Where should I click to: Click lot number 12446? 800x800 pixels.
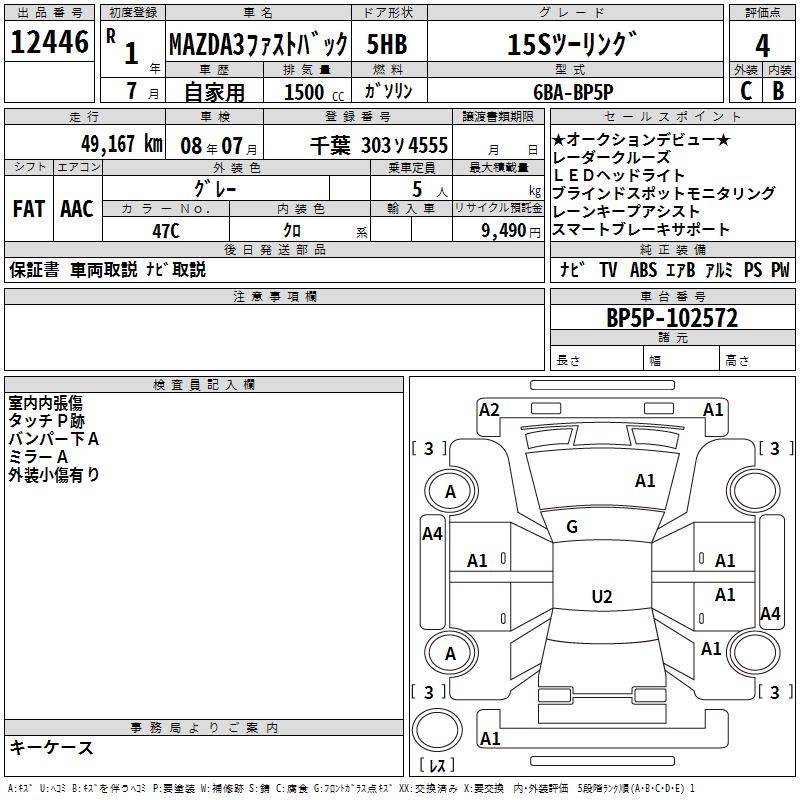tap(49, 42)
